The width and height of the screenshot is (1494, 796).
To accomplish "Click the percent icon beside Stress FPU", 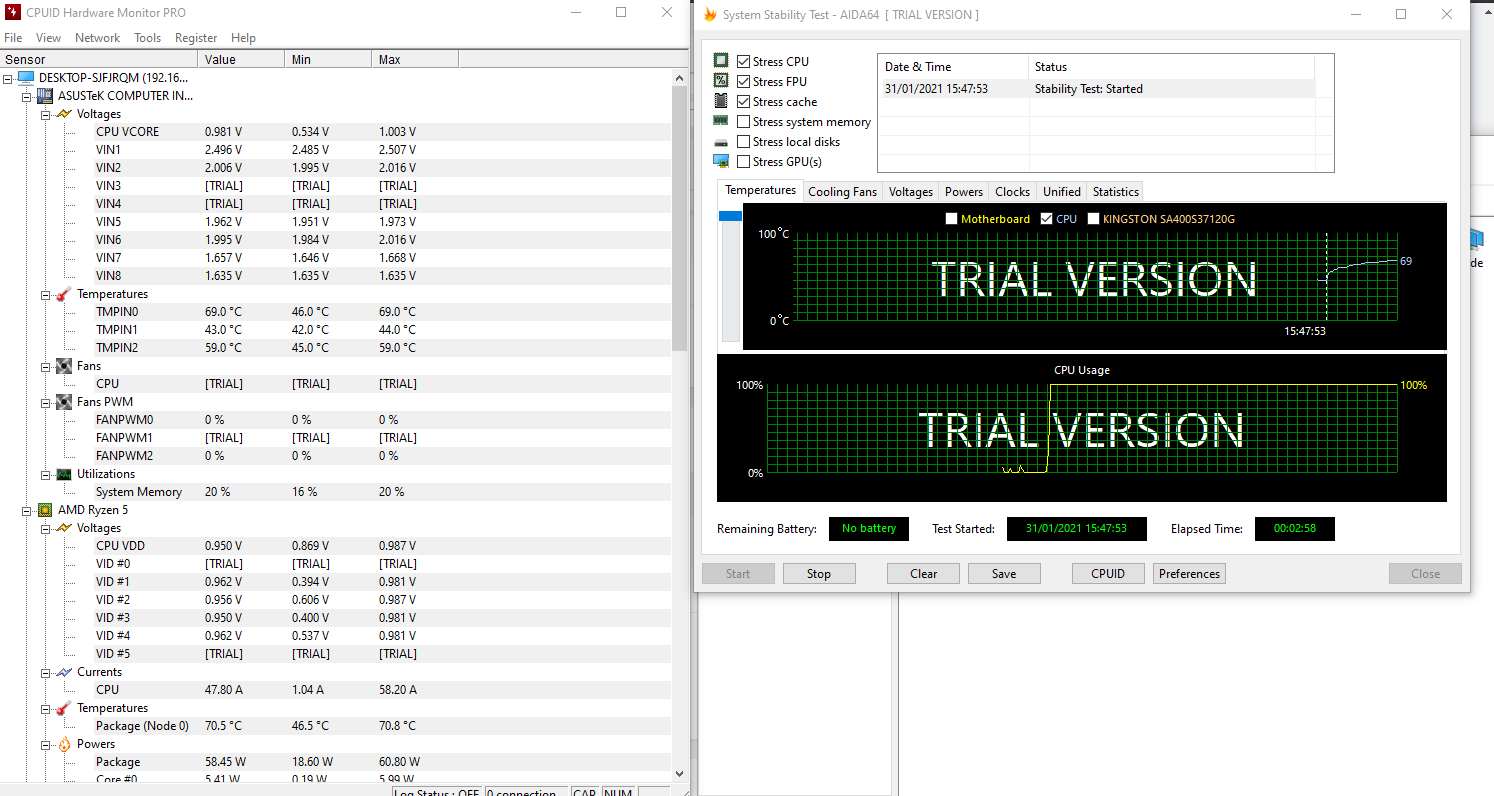I will coord(721,81).
